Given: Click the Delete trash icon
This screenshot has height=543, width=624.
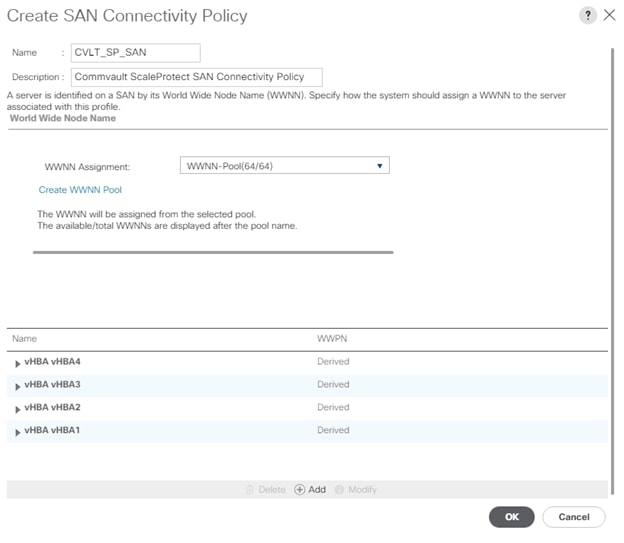Looking at the screenshot, I should 251,489.
